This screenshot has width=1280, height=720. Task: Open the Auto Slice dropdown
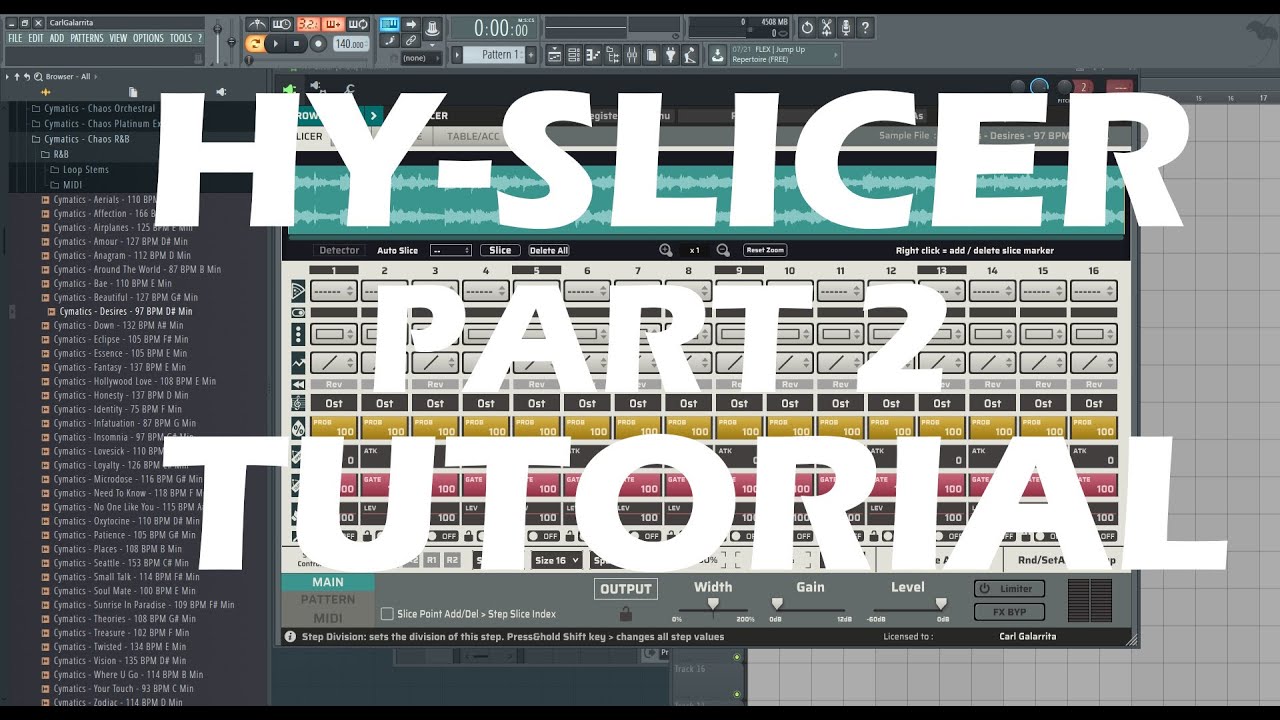click(x=451, y=250)
